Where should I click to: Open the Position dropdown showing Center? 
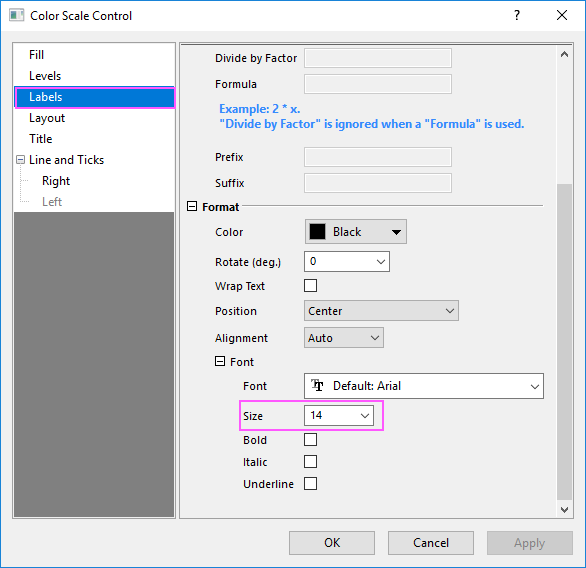pos(381,311)
